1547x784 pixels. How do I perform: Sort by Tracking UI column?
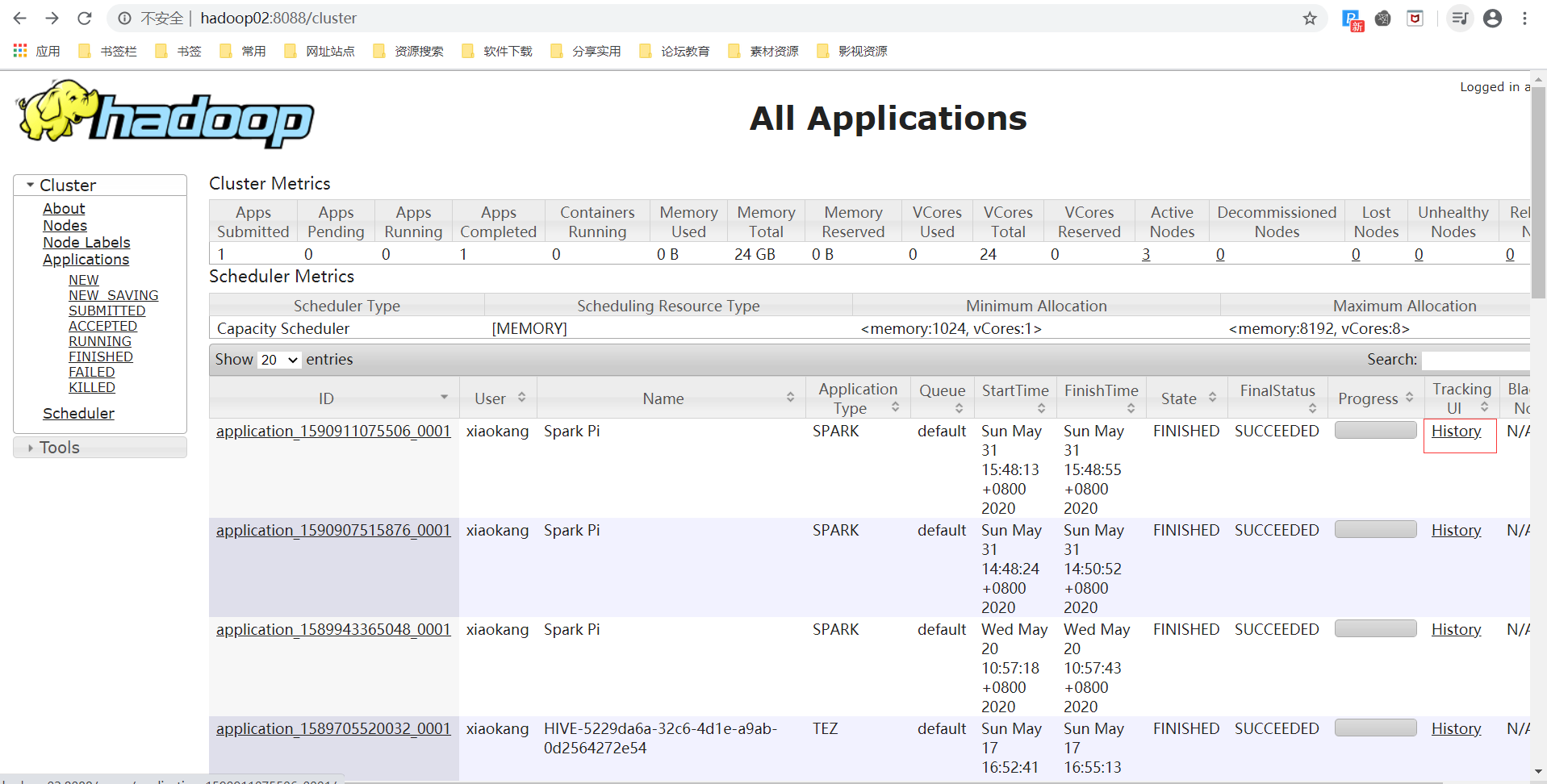(1484, 407)
